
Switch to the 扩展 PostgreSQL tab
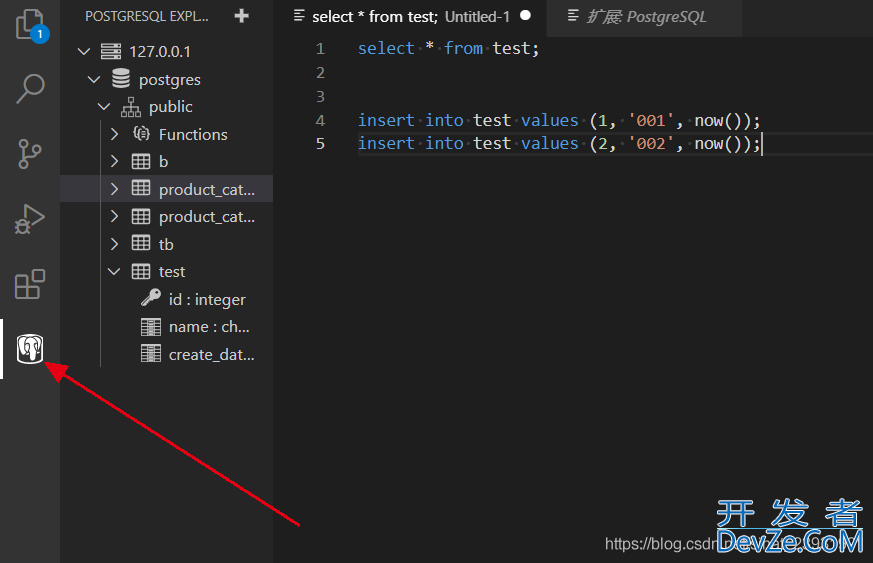pyautogui.click(x=645, y=17)
